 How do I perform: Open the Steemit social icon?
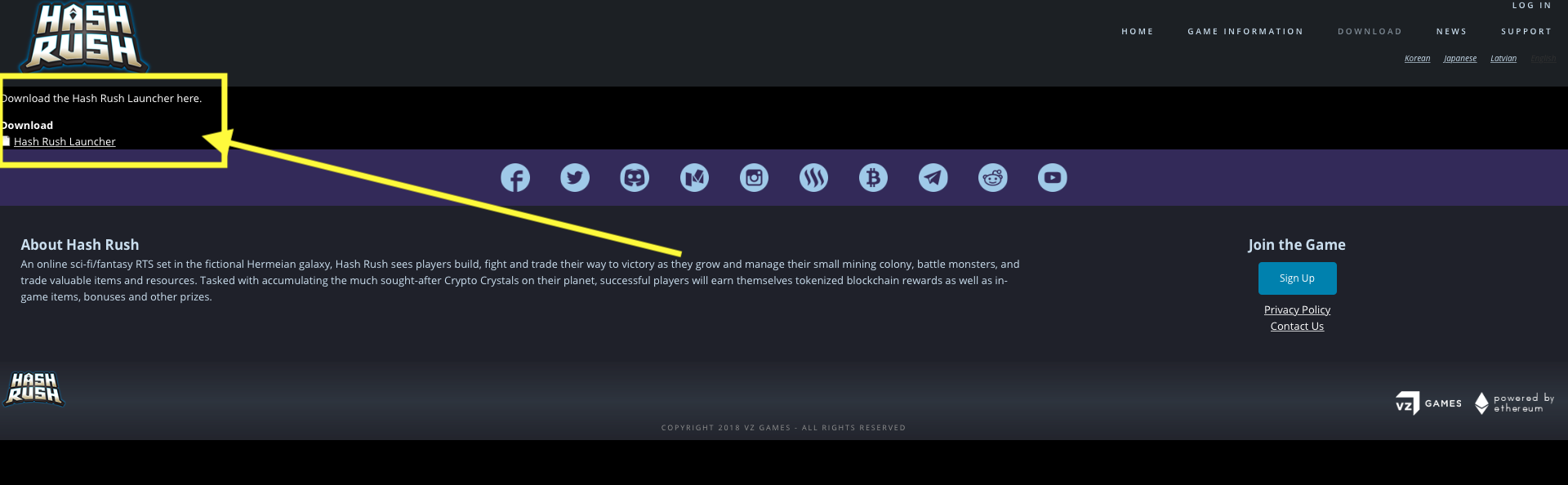coord(813,177)
